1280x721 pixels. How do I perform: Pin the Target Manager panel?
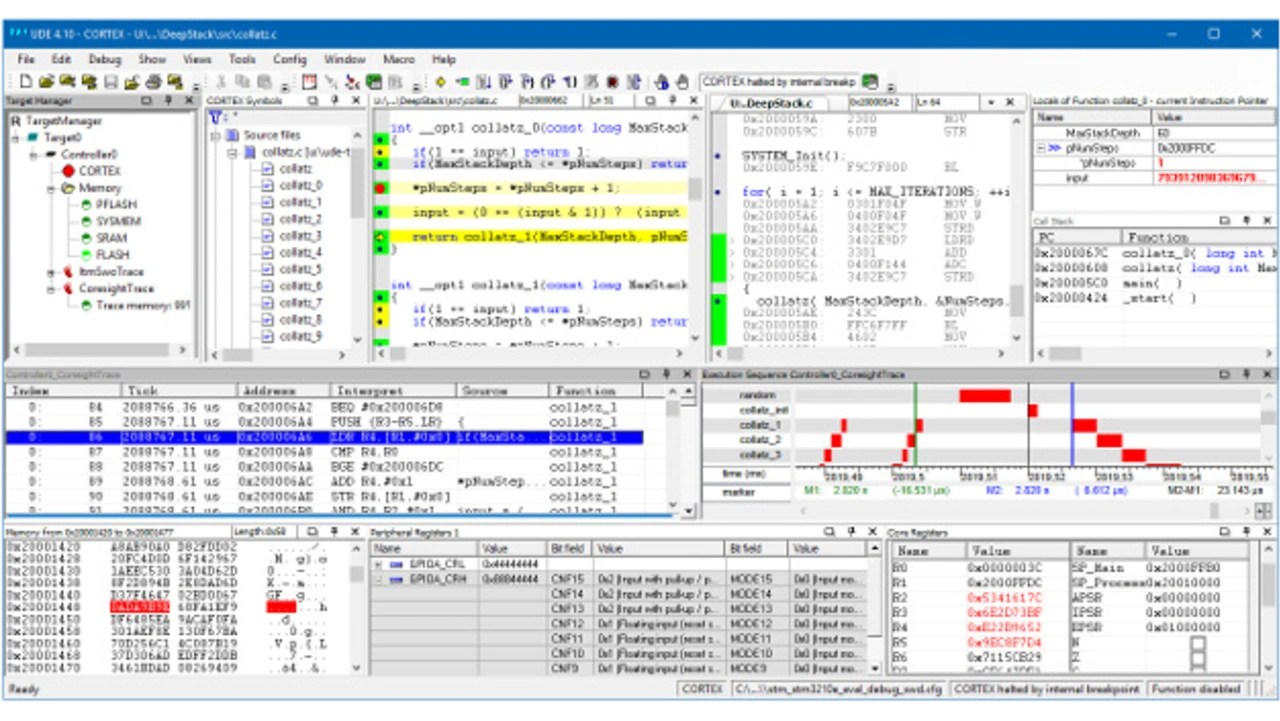(x=168, y=101)
